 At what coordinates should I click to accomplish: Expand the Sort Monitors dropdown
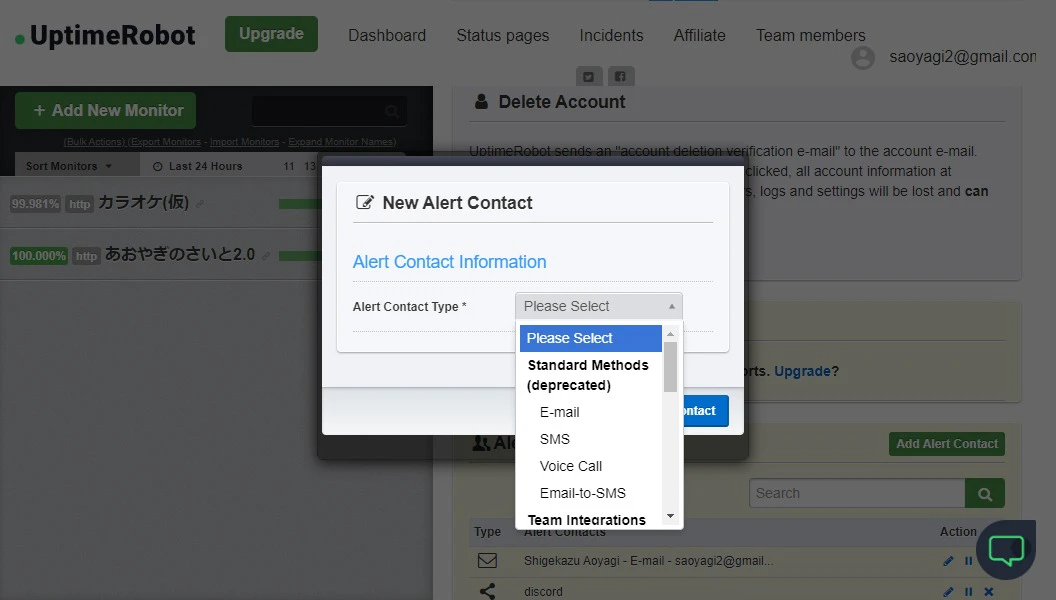click(x=69, y=166)
